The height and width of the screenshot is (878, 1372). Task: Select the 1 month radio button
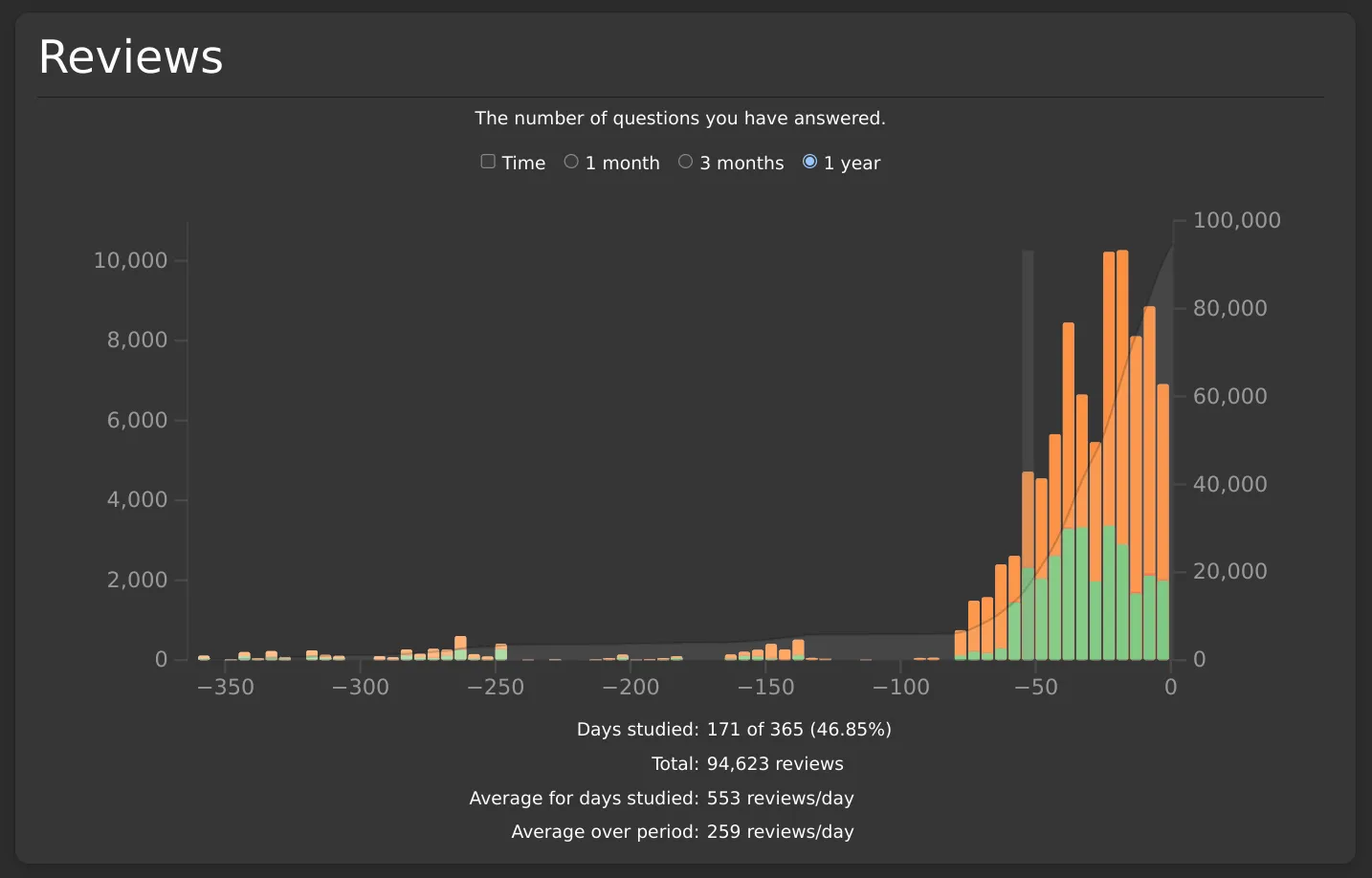[571, 162]
